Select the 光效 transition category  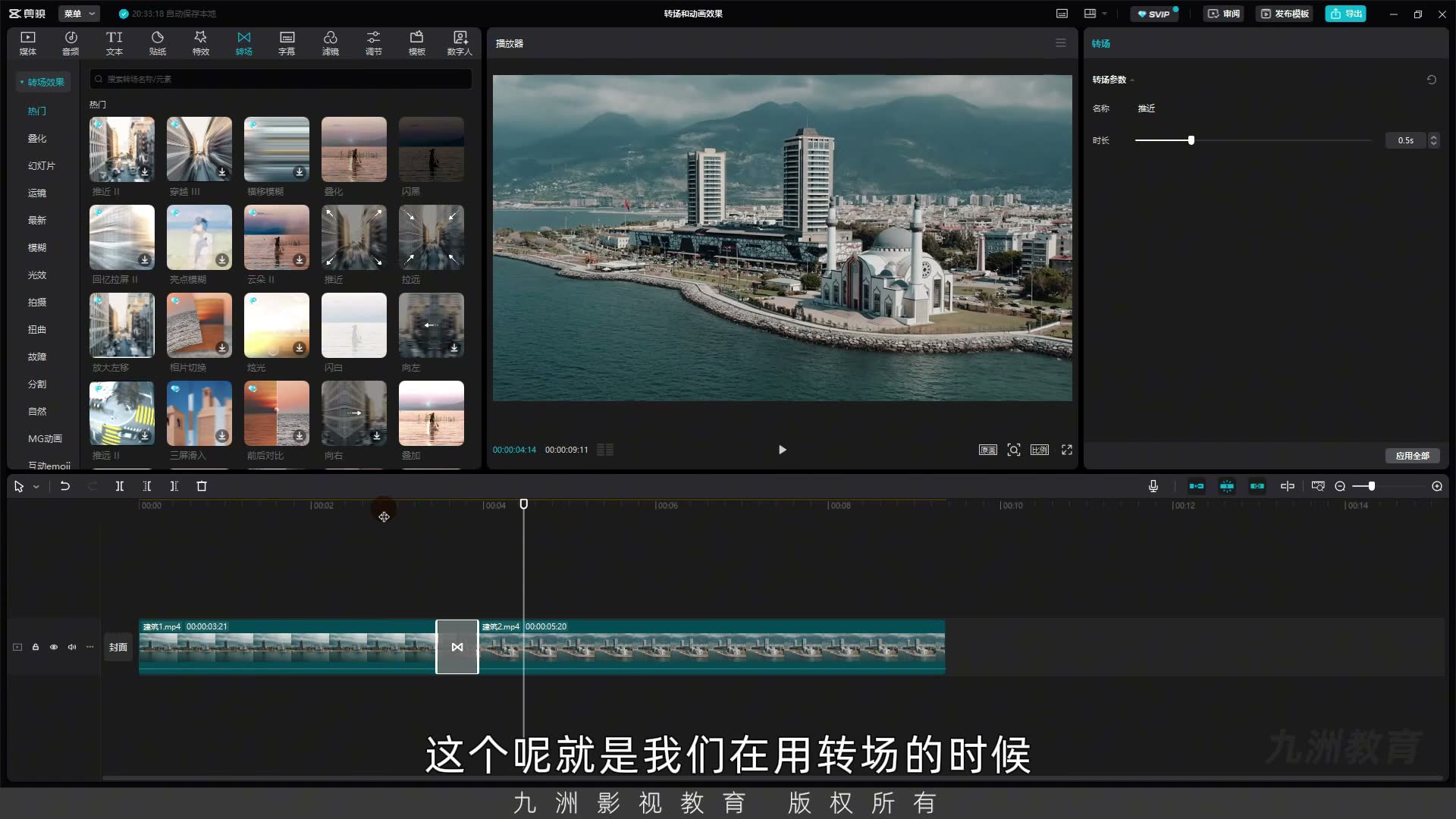click(37, 275)
